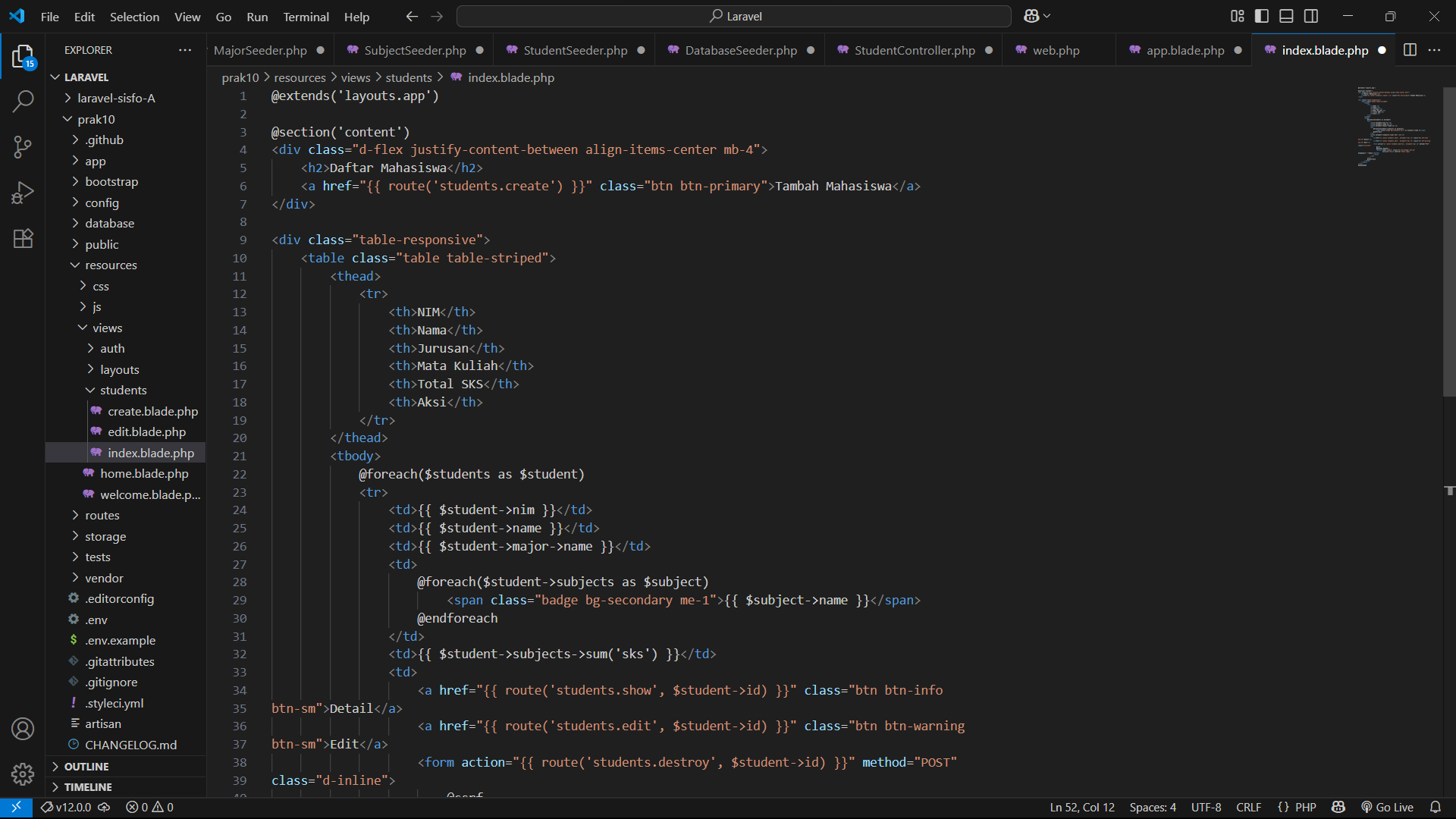This screenshot has height=819, width=1456.
Task: Open Run and Debug view
Action: (23, 193)
